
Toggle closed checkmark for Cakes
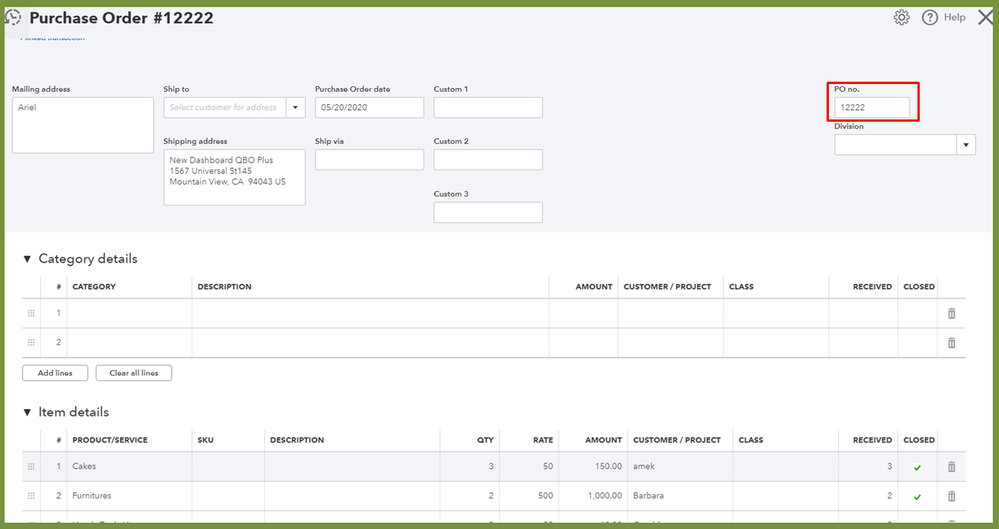point(917,467)
